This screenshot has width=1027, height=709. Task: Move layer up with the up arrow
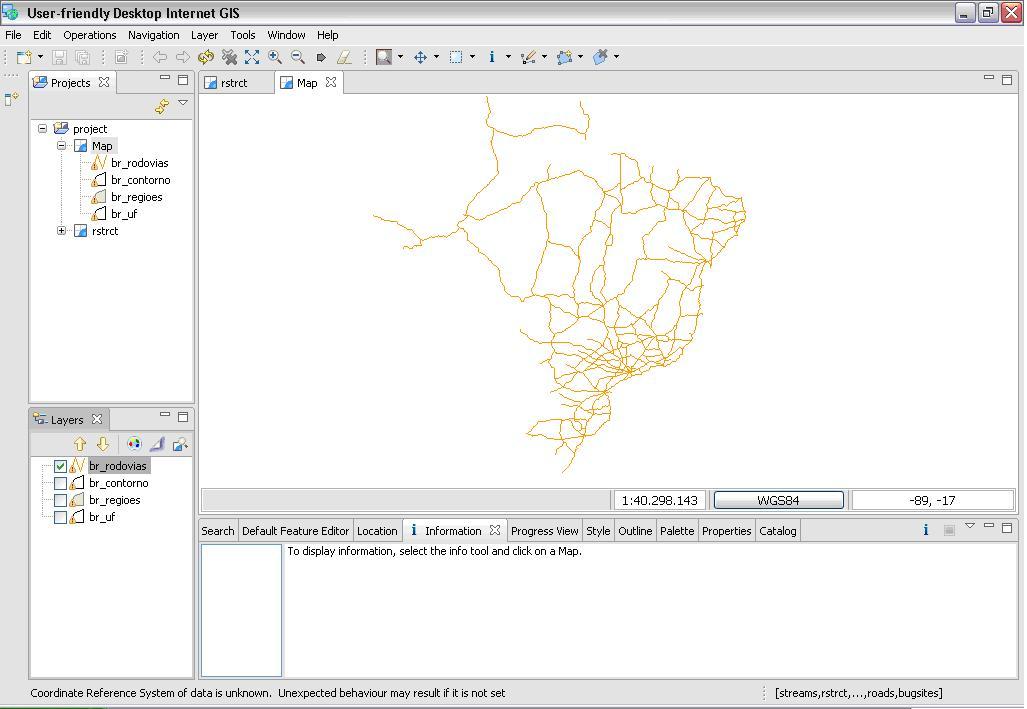click(x=80, y=444)
